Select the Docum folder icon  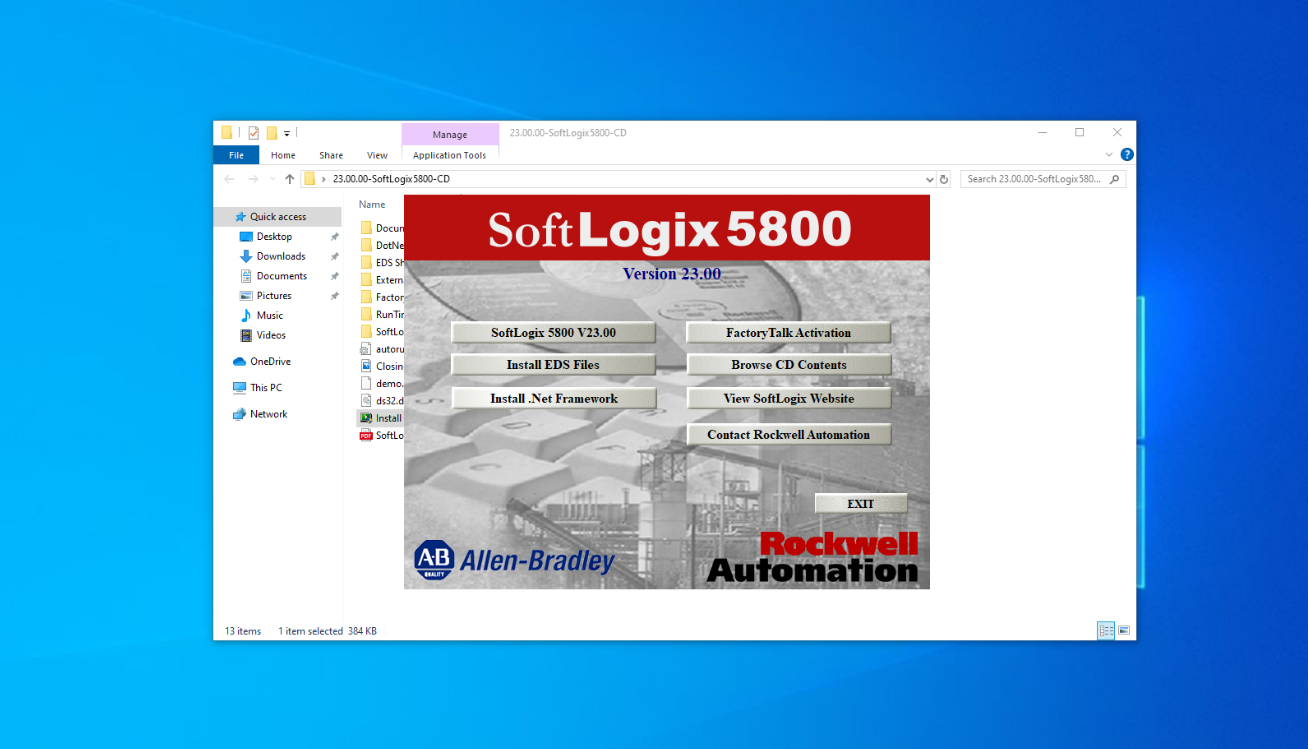point(366,228)
